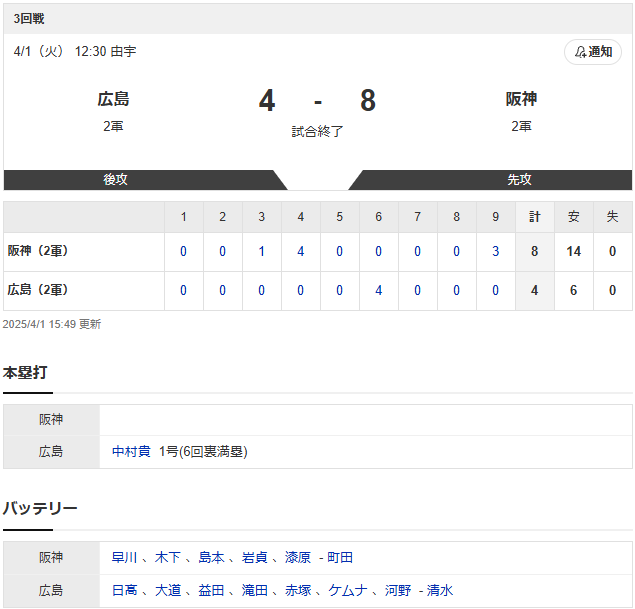This screenshot has width=635, height=609.
Task: Open 広島 6th inning score 4
Action: coord(378,290)
